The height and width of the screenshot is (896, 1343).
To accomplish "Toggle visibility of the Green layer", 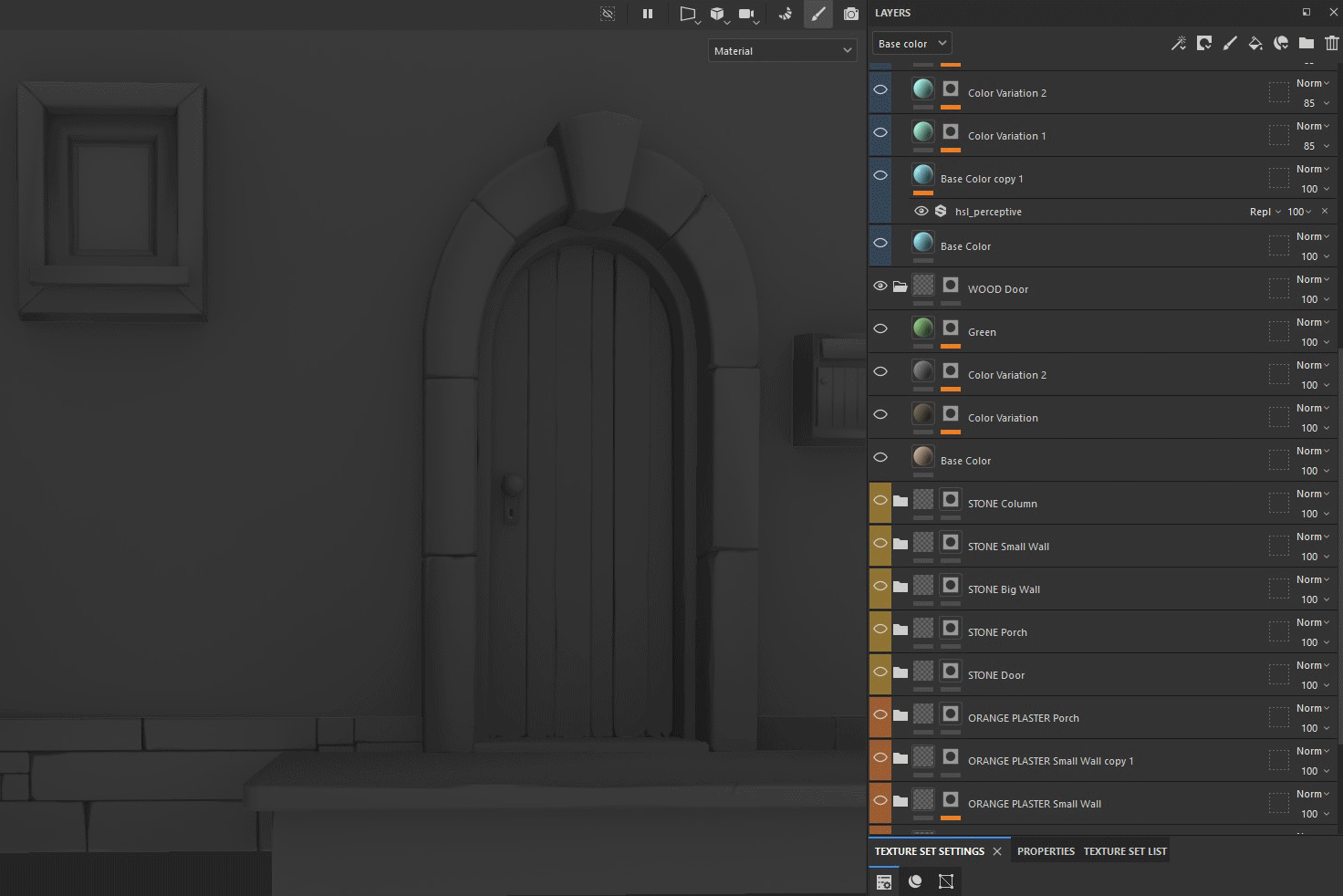I will pos(880,329).
